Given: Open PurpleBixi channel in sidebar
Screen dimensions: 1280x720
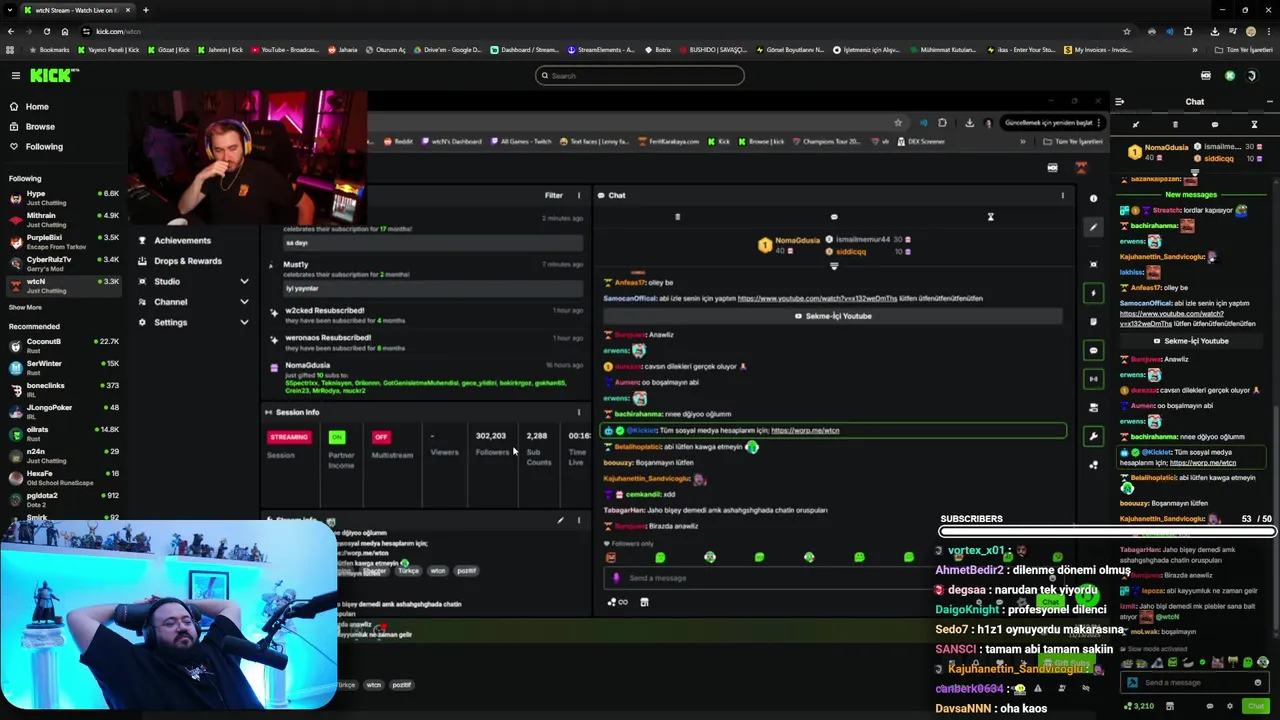Looking at the screenshot, I should click(62, 241).
